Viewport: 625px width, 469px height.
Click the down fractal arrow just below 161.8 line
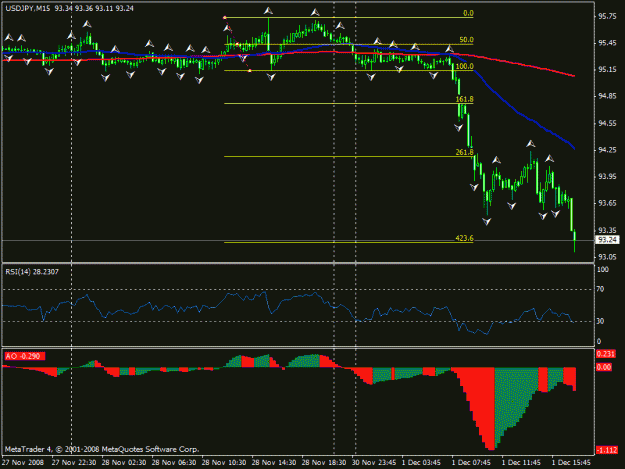pyautogui.click(x=459, y=128)
